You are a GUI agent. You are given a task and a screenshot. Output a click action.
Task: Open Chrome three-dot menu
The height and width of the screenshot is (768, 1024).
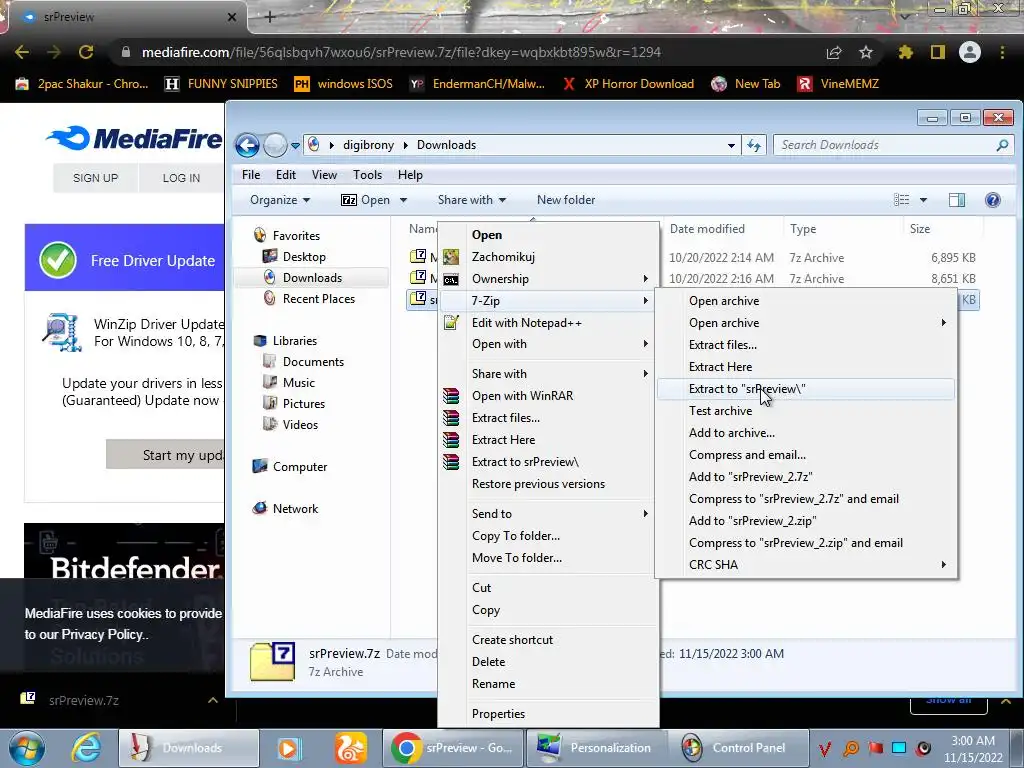[1002, 52]
